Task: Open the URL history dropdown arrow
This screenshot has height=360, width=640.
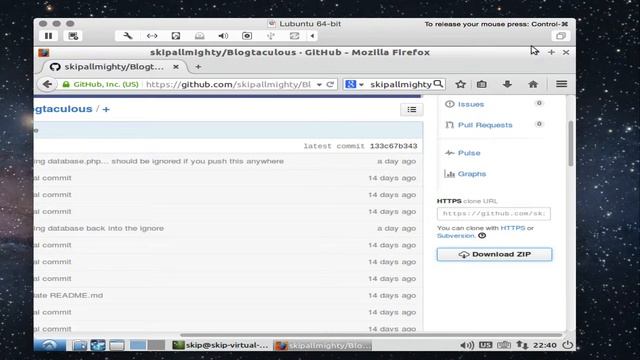Action: point(319,84)
